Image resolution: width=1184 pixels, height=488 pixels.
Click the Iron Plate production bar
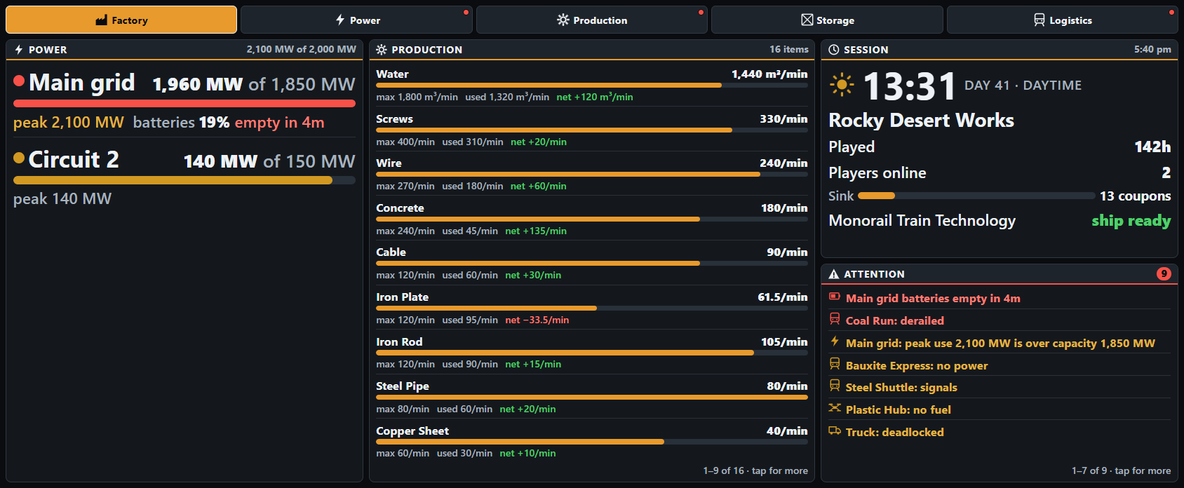click(x=592, y=308)
